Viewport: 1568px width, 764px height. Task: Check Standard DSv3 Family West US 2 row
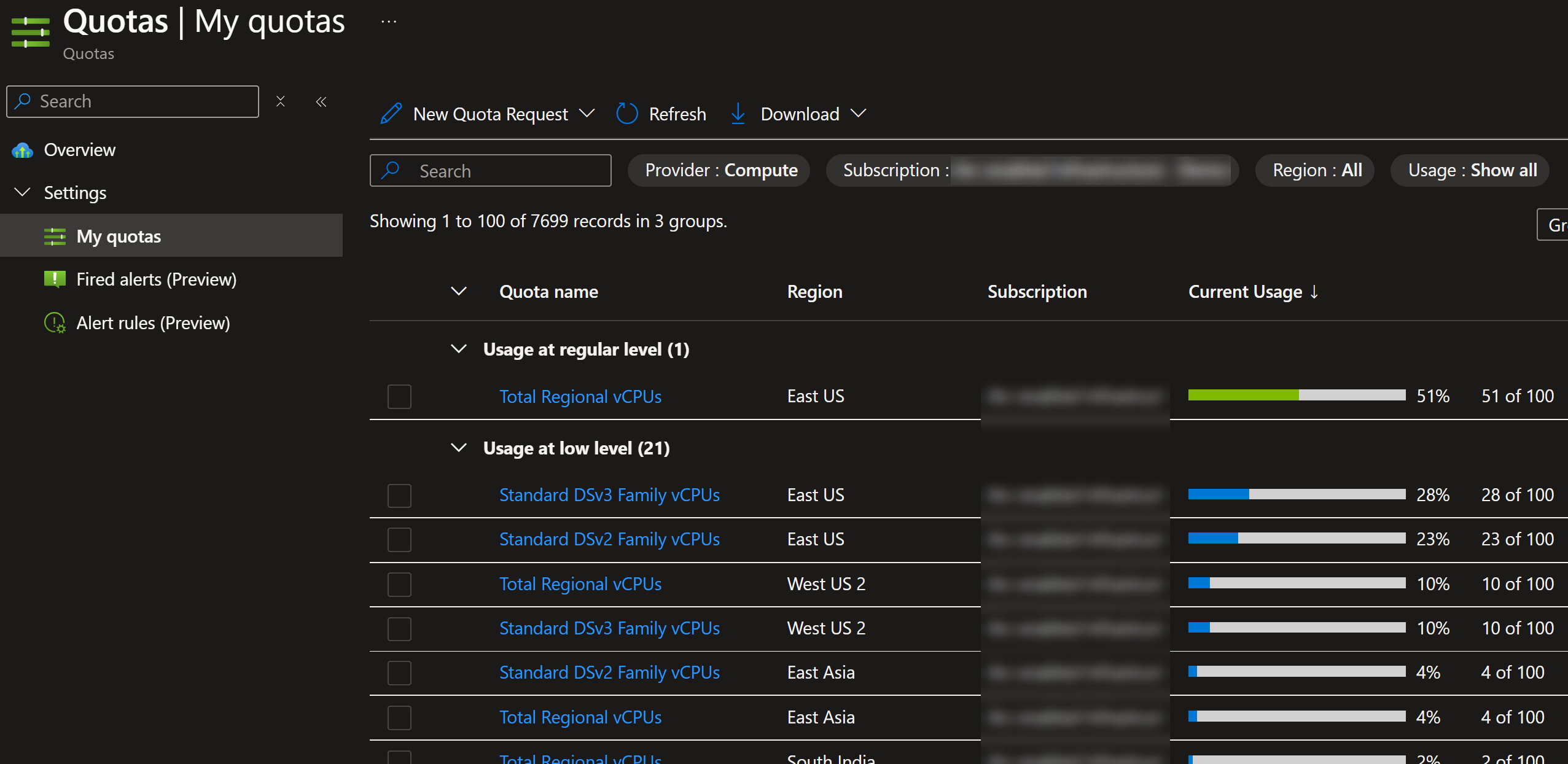(x=399, y=629)
